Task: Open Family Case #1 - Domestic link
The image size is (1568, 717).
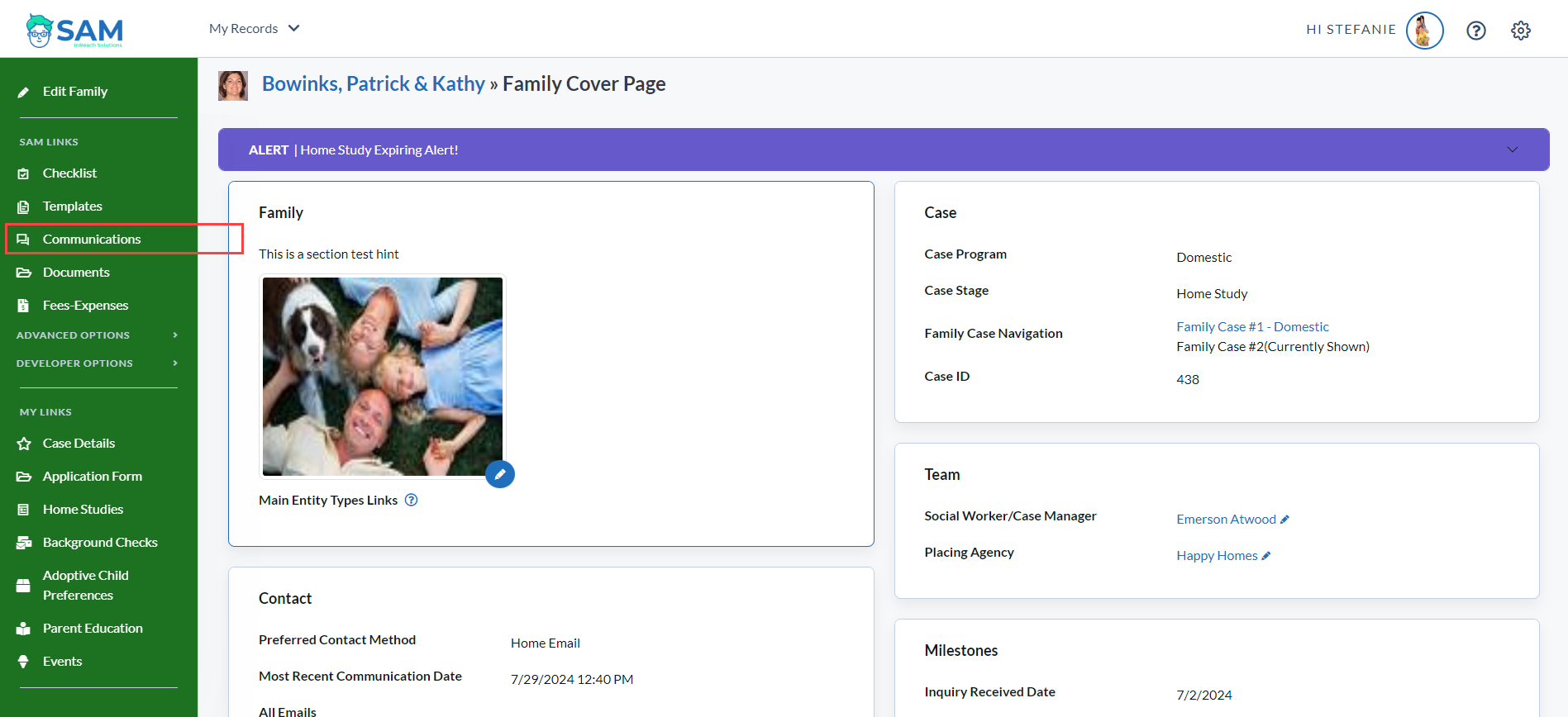Action: pos(1252,327)
